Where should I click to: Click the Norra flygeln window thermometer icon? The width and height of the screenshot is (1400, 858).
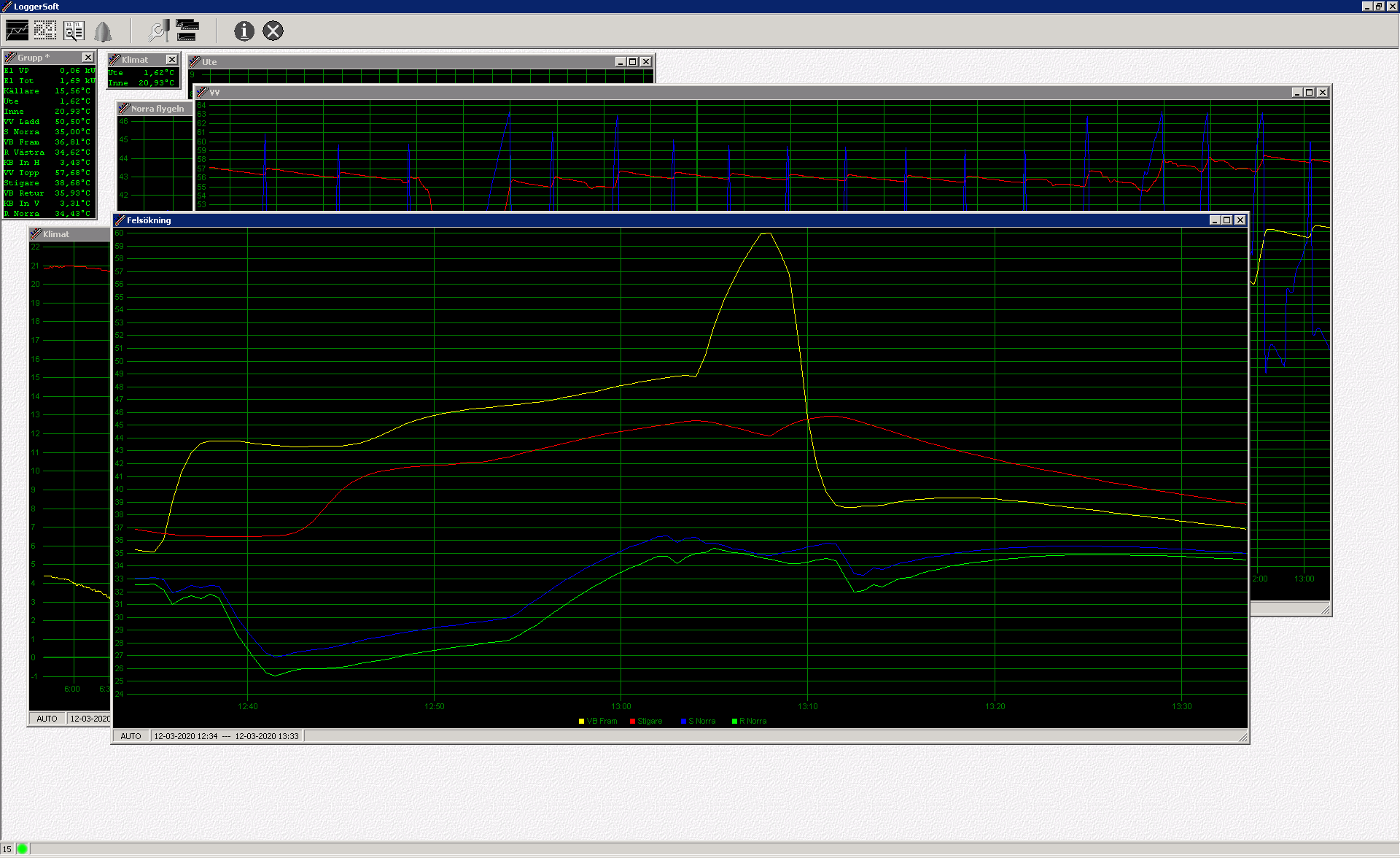(124, 109)
